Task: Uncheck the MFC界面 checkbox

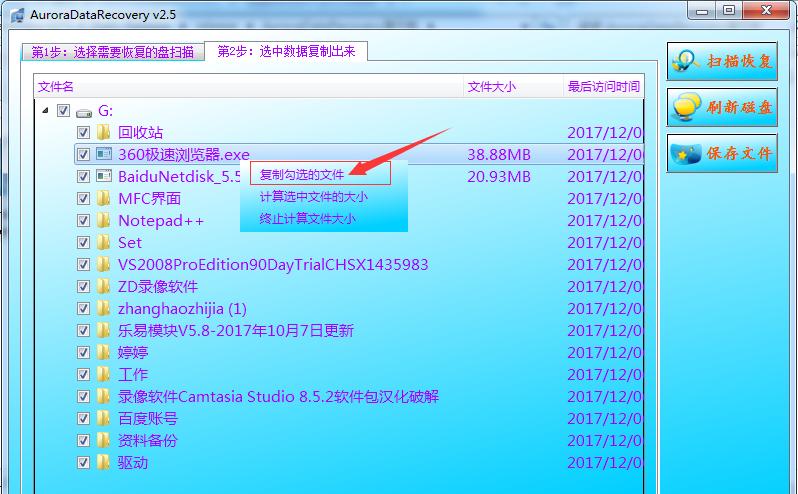Action: 83,198
